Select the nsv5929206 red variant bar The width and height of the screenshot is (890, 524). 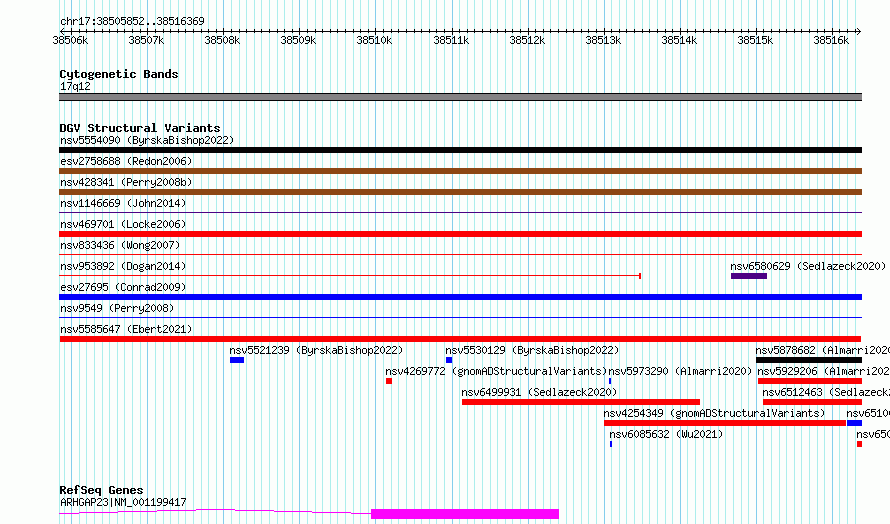(810, 381)
